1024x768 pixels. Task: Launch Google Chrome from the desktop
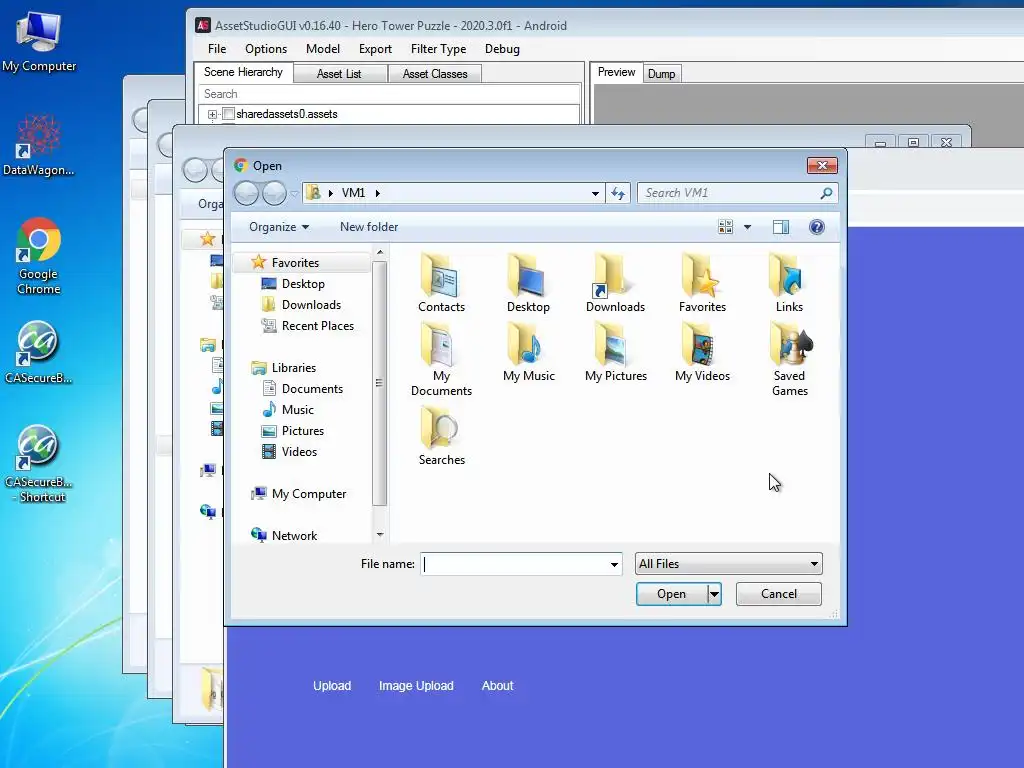click(x=39, y=256)
